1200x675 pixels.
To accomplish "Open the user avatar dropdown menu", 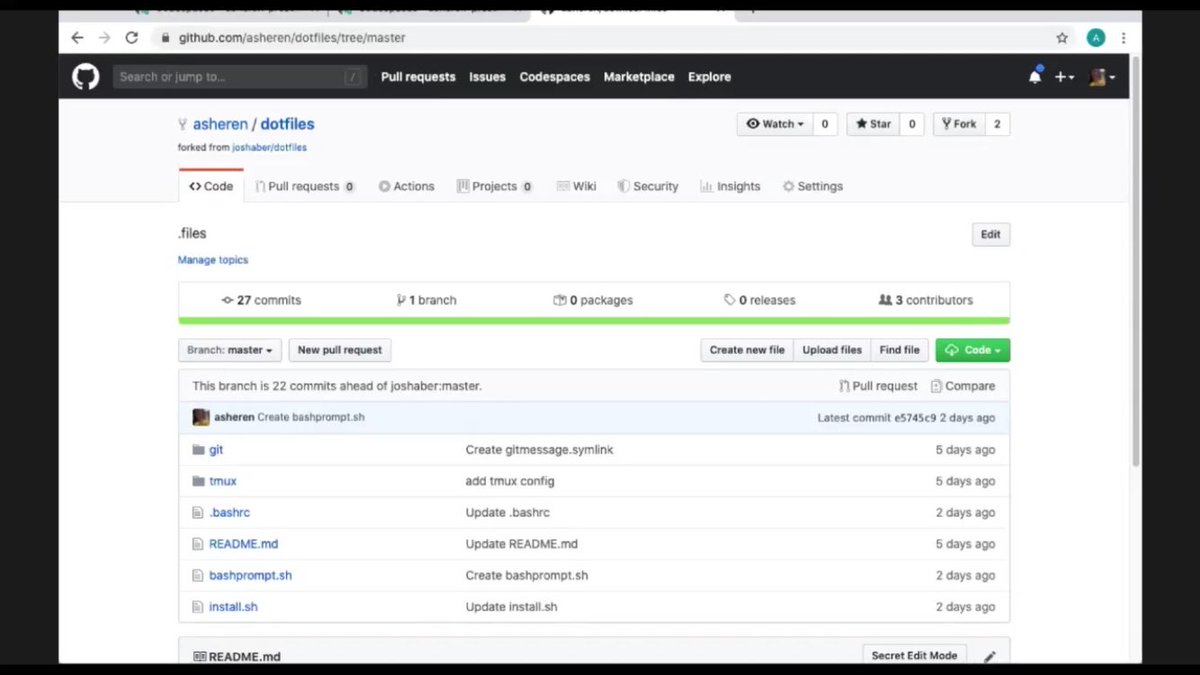I will click(1102, 77).
